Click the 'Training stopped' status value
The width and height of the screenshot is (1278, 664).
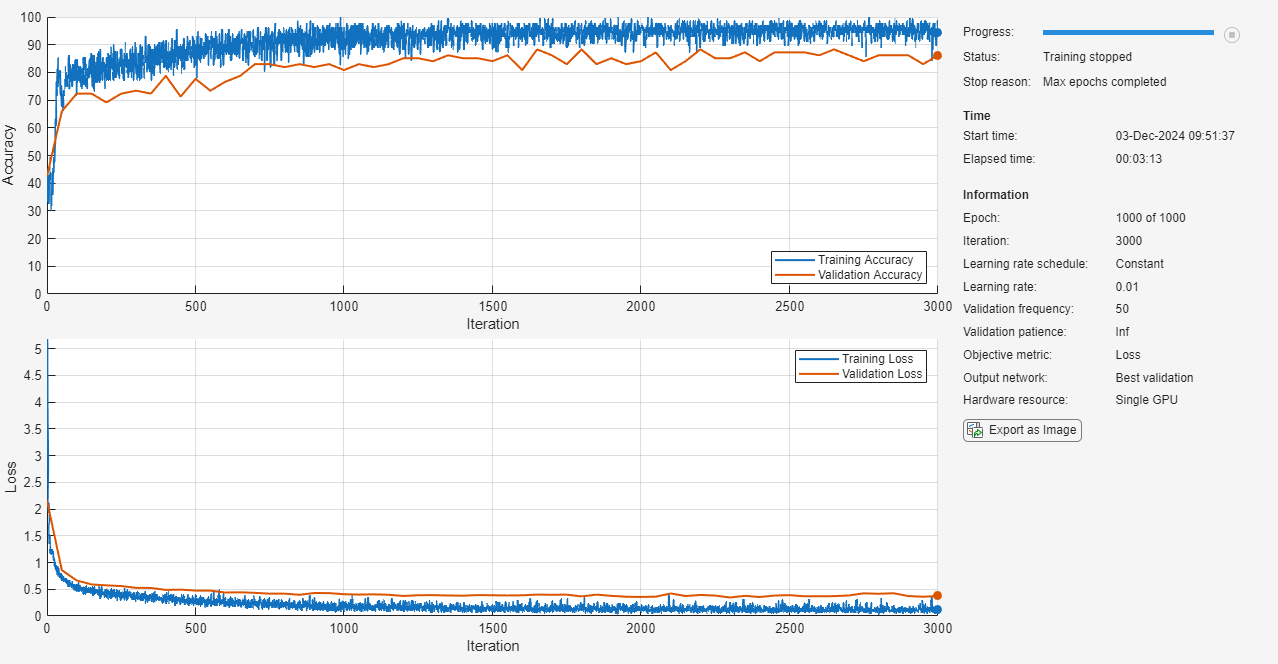click(x=1087, y=57)
